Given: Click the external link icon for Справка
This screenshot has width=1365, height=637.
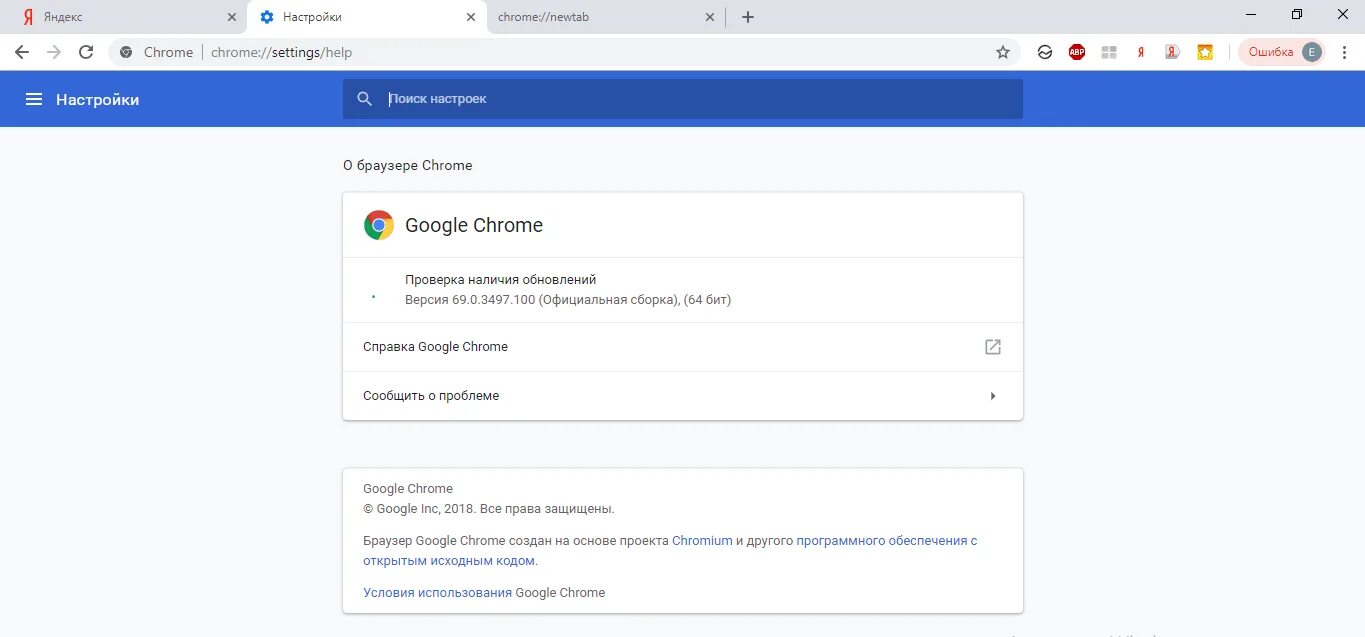Looking at the screenshot, I should [x=992, y=347].
